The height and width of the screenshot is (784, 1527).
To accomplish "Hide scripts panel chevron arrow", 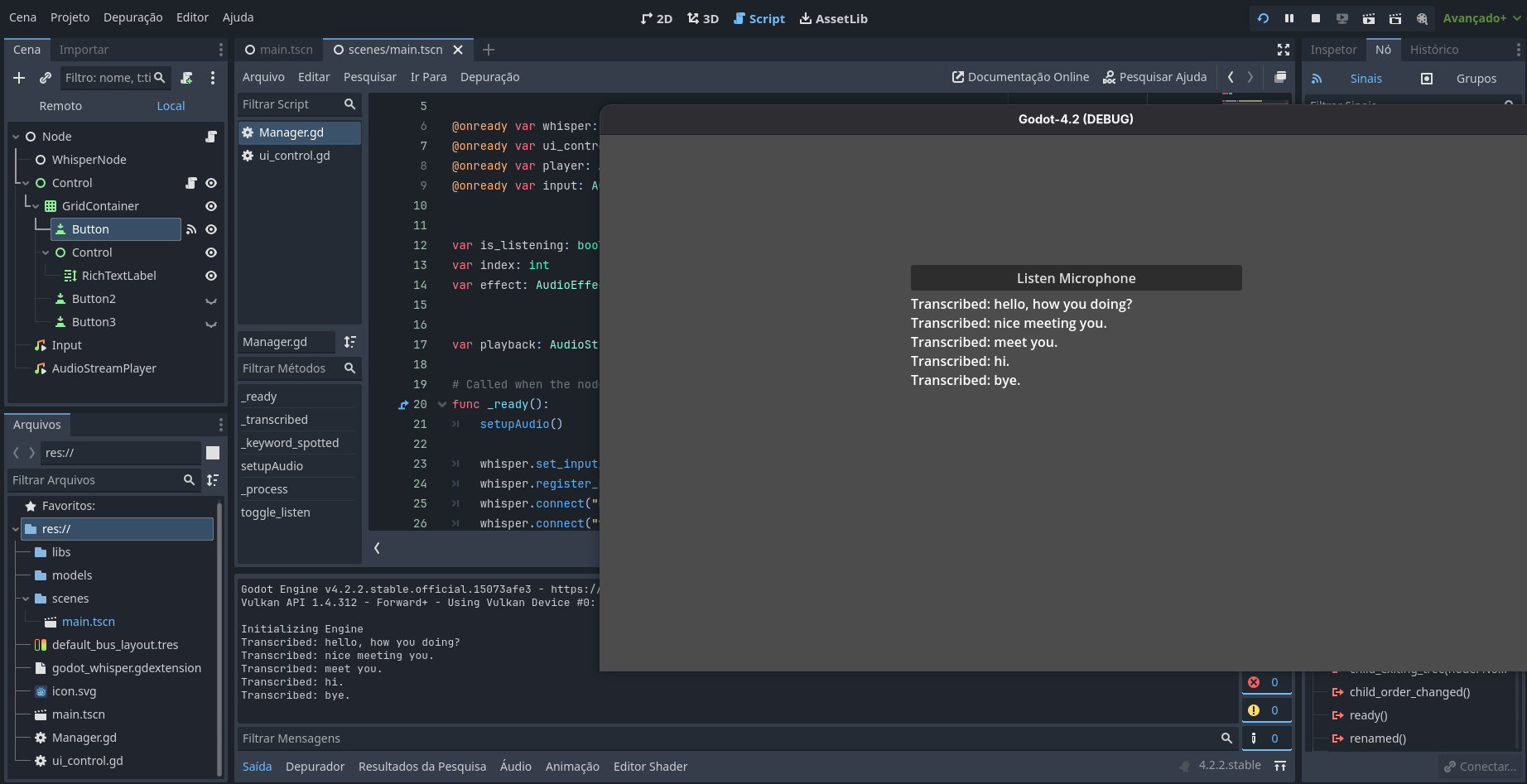I will tap(377, 548).
